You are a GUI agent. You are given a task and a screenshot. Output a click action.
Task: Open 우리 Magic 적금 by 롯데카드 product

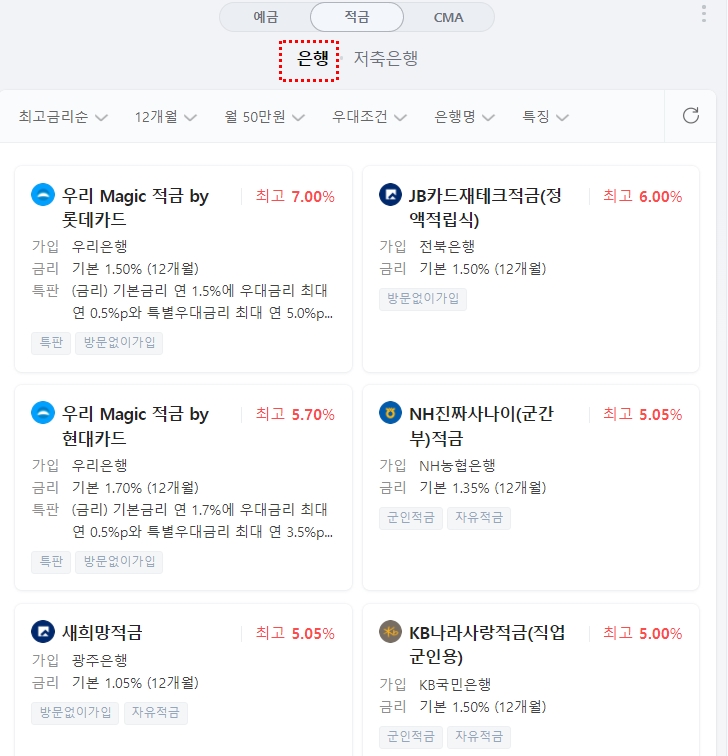coord(135,208)
